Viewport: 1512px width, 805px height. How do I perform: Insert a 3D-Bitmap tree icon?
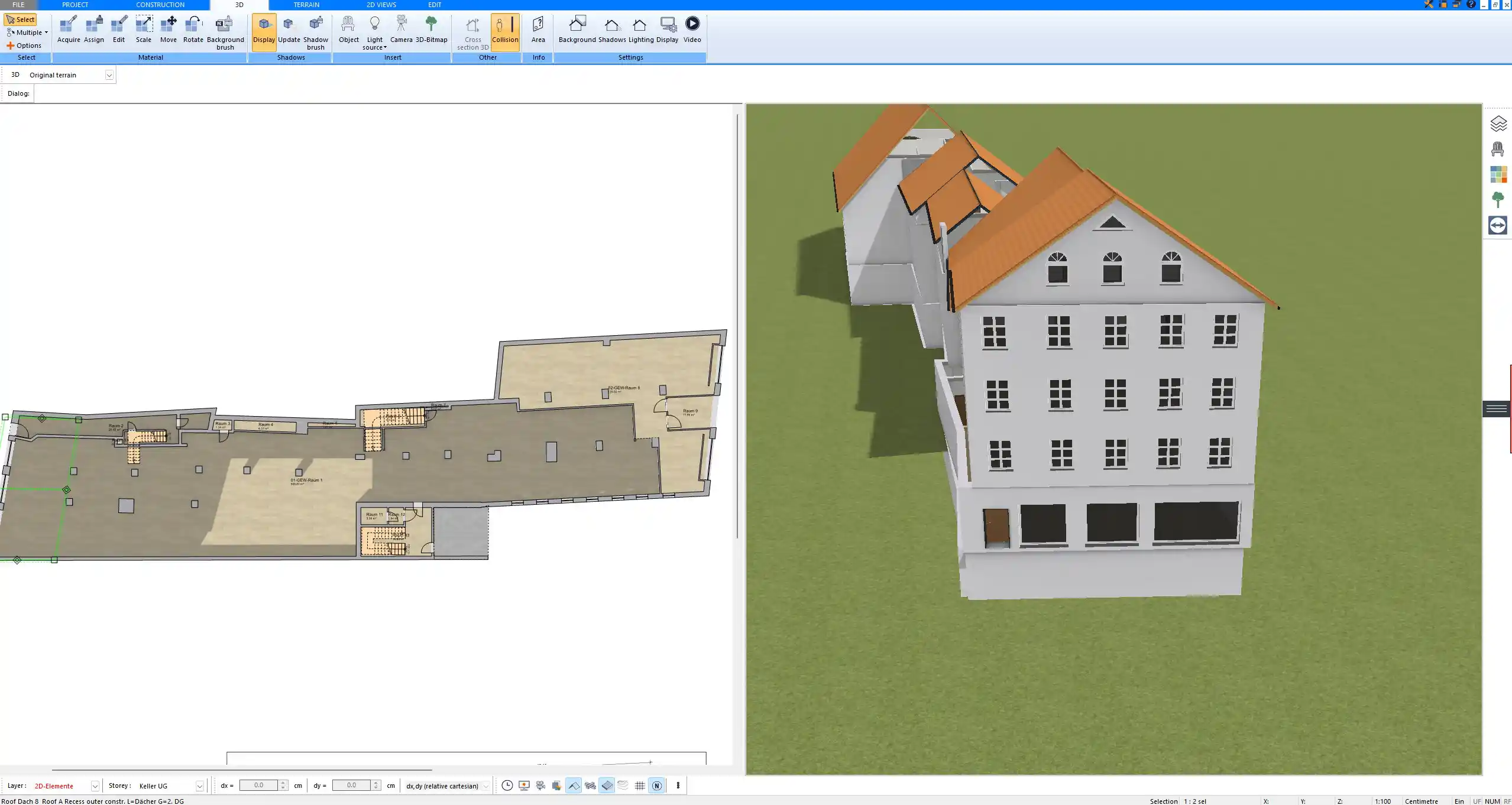click(431, 30)
